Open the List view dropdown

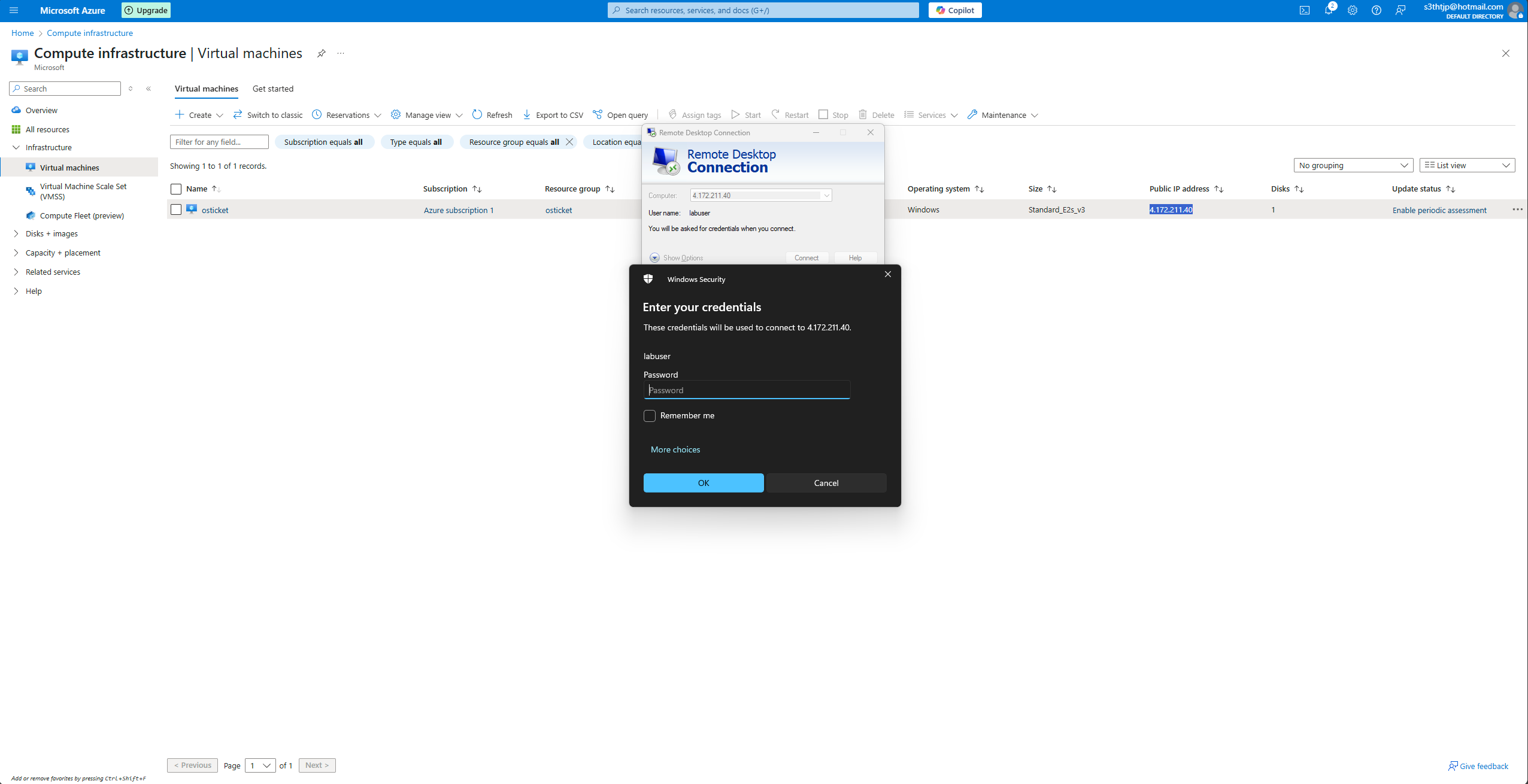coord(1467,165)
